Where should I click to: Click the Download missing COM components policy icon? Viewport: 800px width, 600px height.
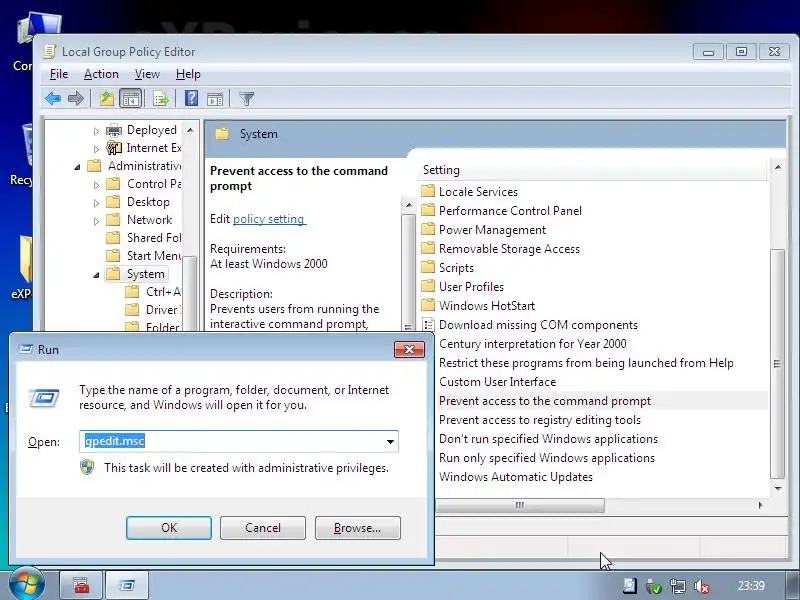click(x=429, y=324)
